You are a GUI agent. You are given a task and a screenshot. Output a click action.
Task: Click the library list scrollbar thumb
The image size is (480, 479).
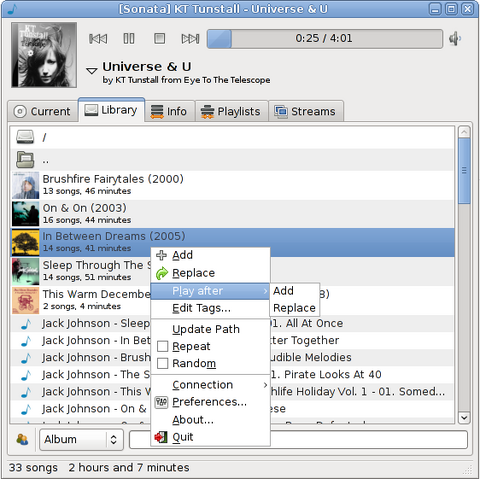point(464,171)
